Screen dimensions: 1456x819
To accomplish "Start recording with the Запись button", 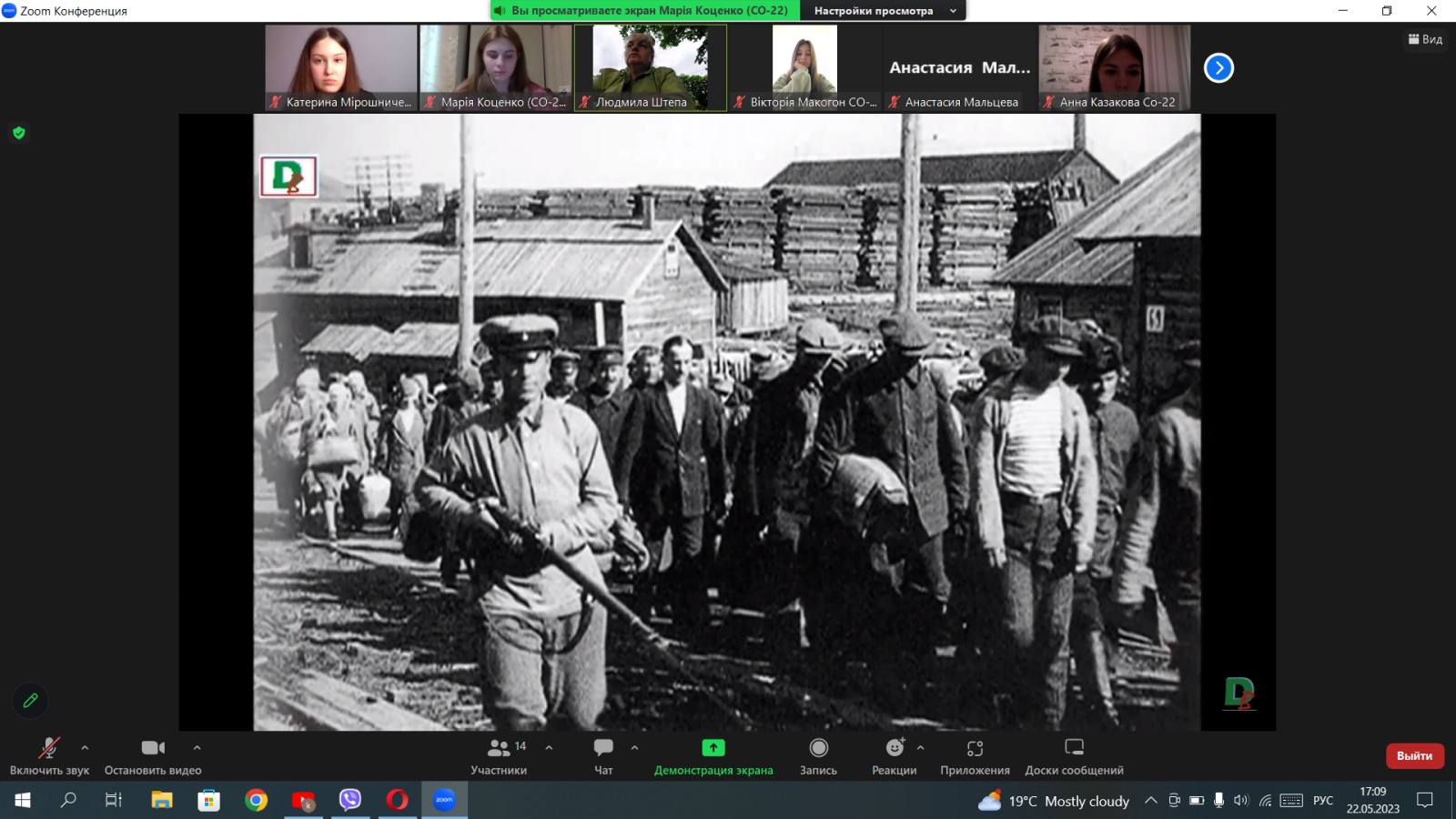I will (x=818, y=755).
